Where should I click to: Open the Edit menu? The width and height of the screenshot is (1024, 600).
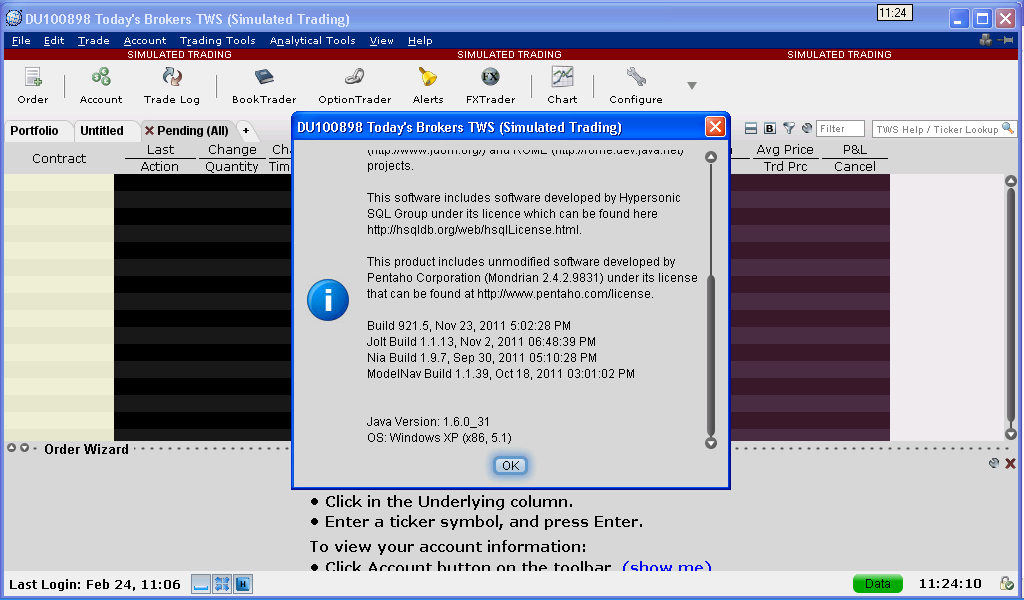click(x=54, y=40)
